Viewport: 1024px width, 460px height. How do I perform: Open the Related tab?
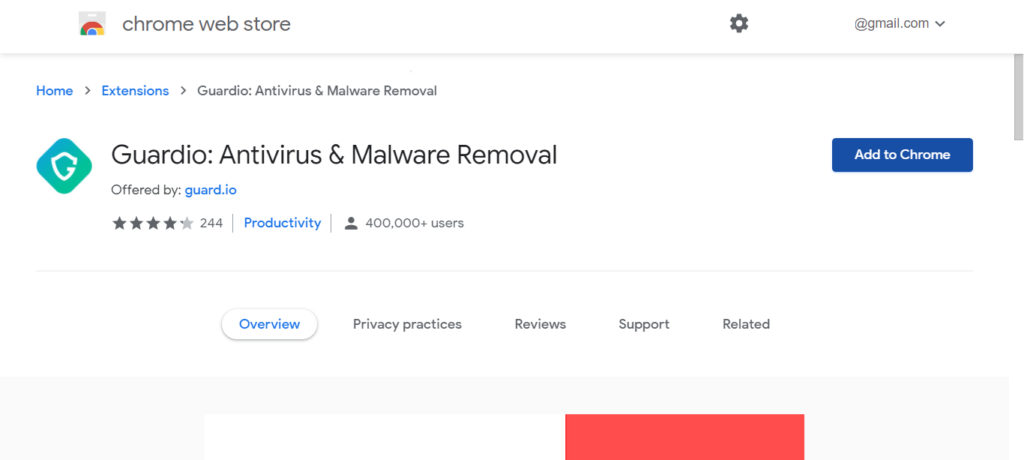[x=746, y=324]
